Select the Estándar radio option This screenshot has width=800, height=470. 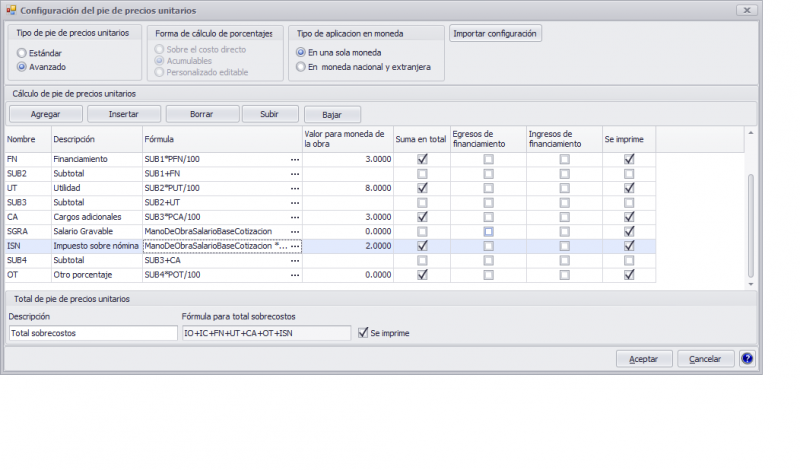click(x=22, y=52)
